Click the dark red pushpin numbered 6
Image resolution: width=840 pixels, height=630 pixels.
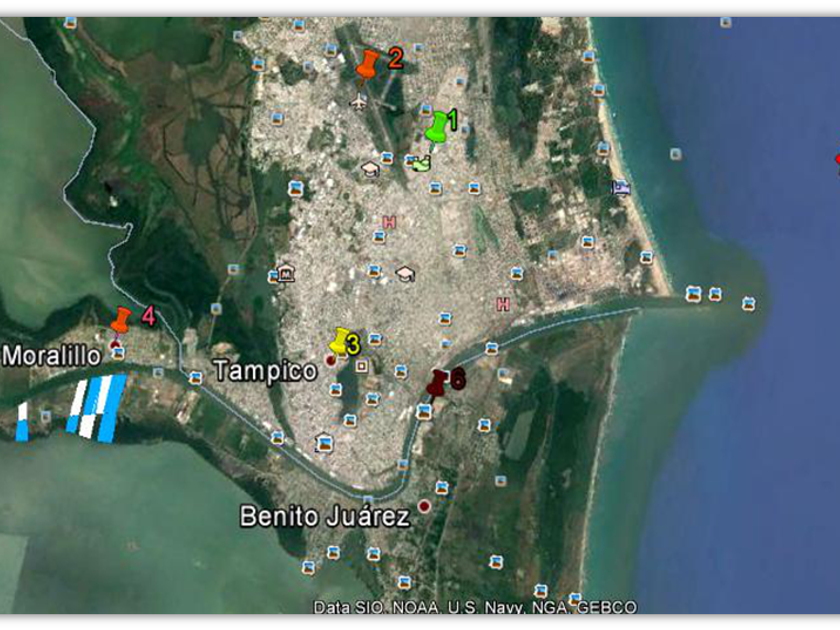coord(437,382)
